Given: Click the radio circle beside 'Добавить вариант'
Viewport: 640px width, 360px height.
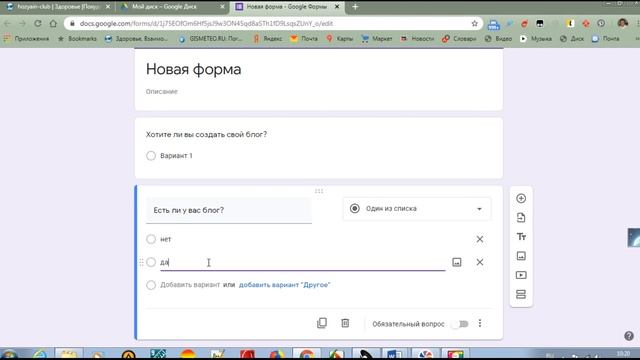Looking at the screenshot, I should click(151, 285).
